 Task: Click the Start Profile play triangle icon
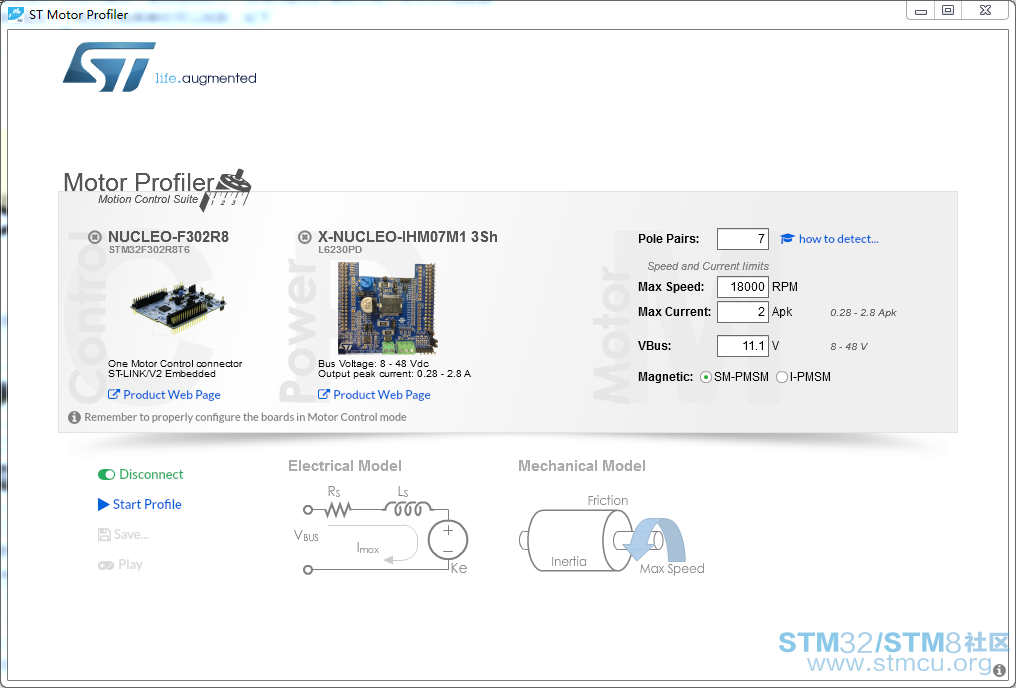(104, 504)
